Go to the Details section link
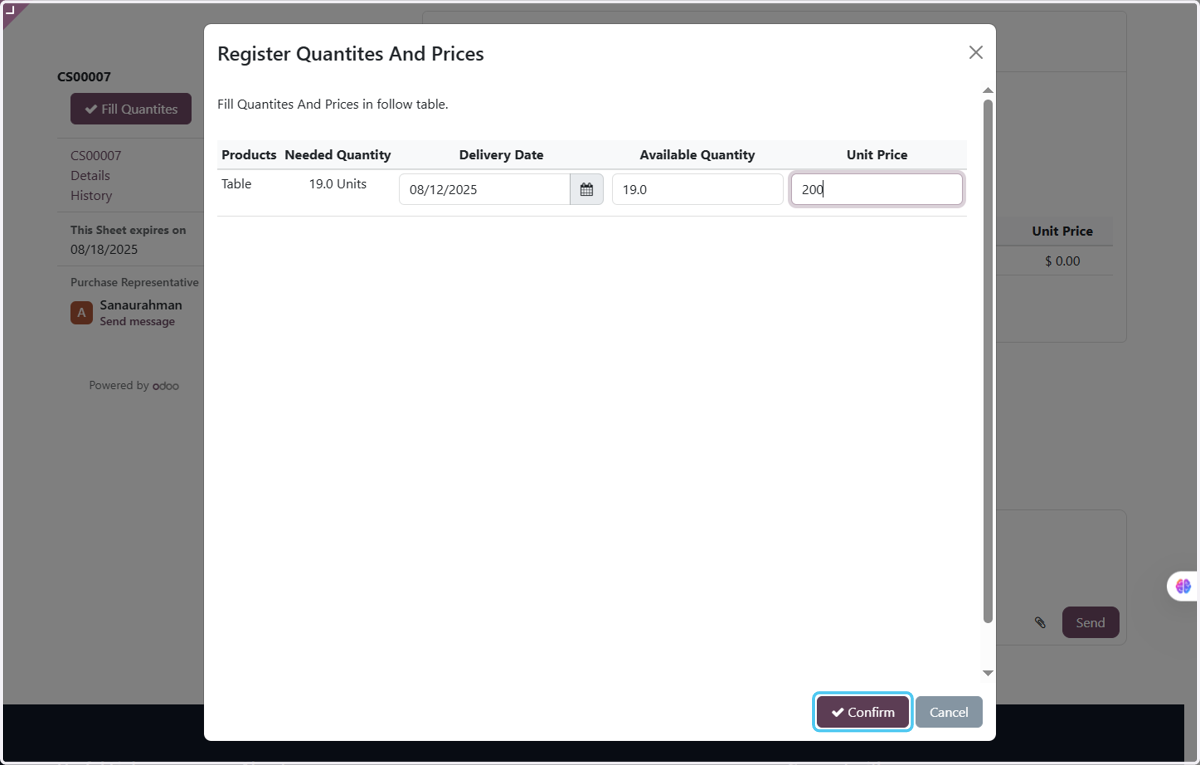The width and height of the screenshot is (1200, 765). tap(90, 175)
